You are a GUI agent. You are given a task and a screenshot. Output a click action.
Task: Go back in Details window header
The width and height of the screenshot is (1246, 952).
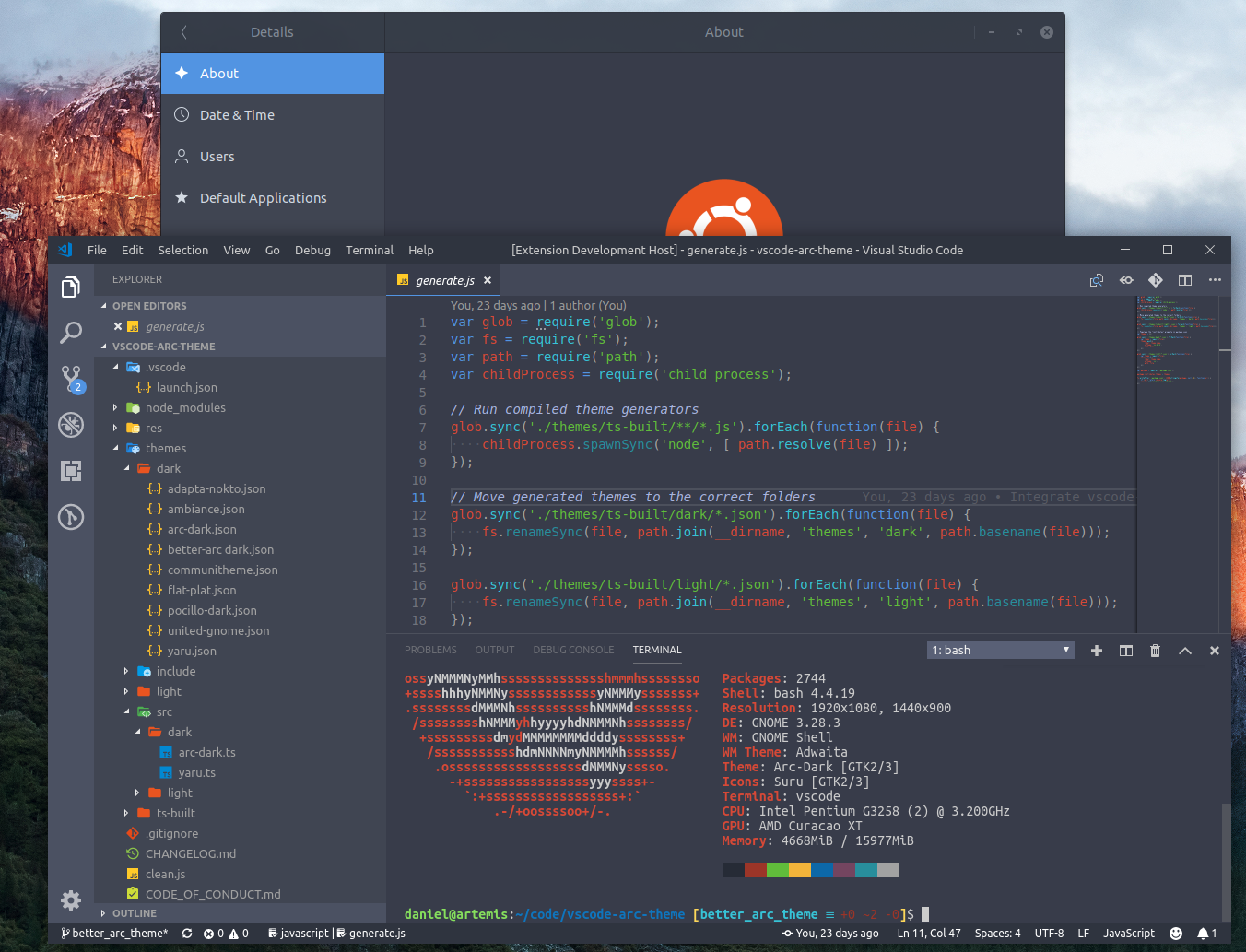pos(184,32)
